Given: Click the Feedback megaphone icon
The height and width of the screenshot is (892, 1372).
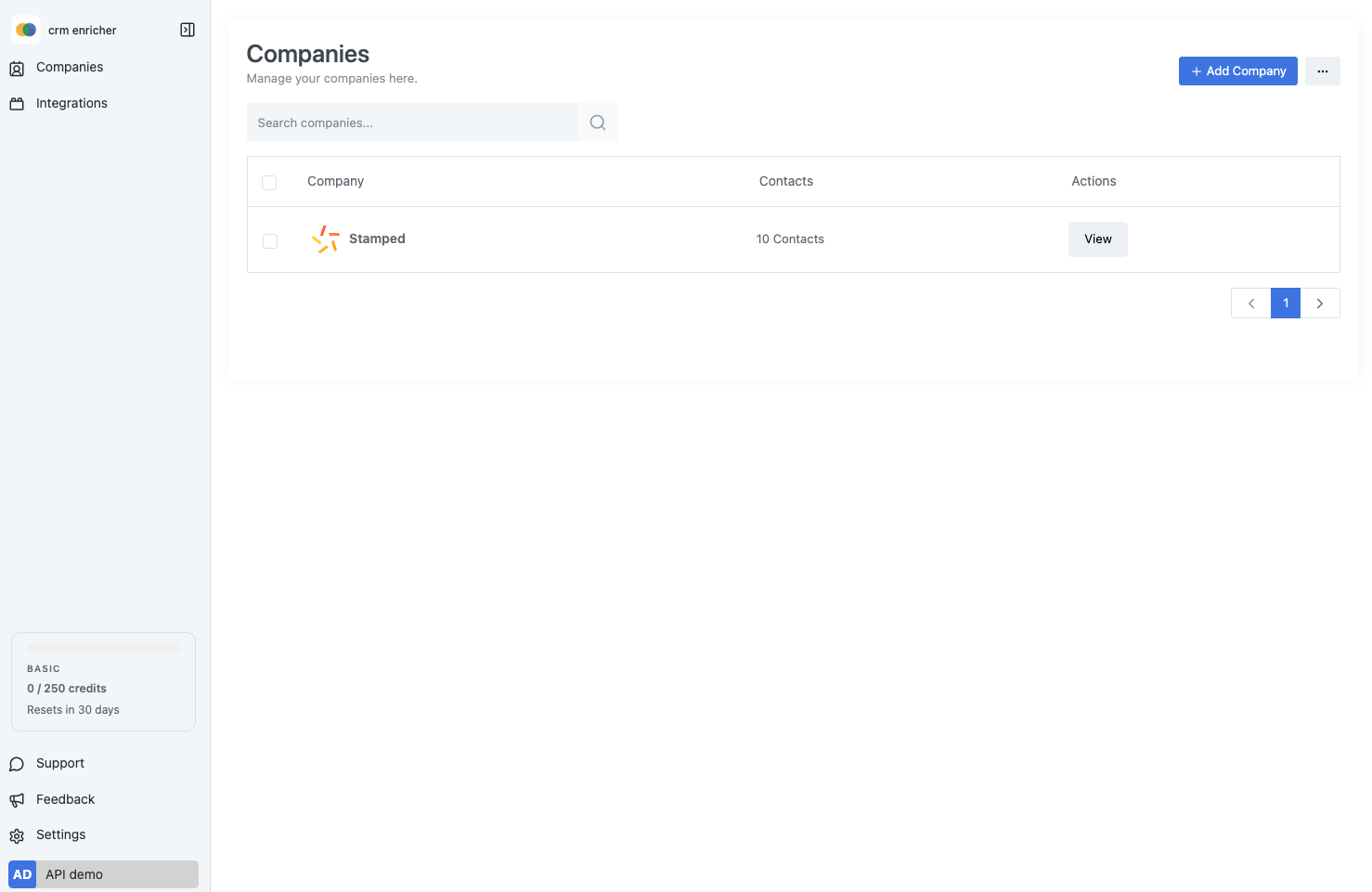Looking at the screenshot, I should pos(17,800).
